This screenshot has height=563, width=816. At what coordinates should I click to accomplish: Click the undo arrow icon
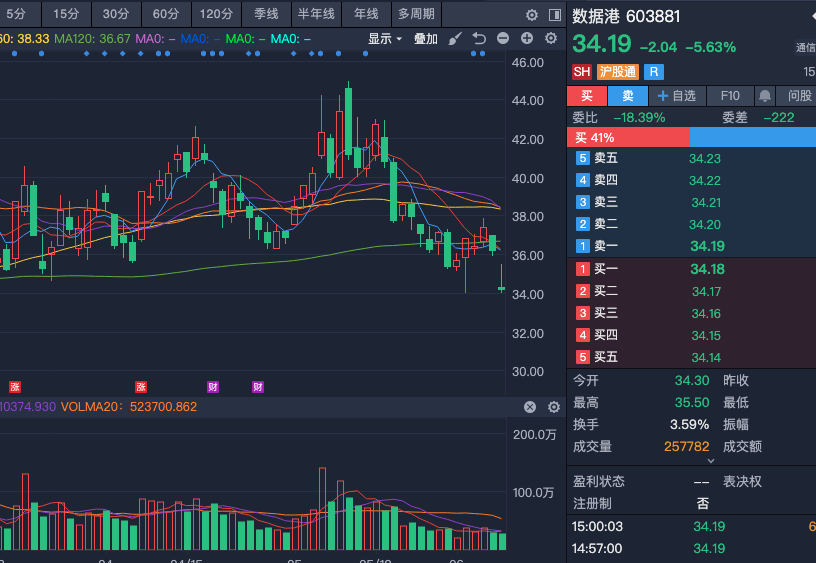tap(479, 39)
